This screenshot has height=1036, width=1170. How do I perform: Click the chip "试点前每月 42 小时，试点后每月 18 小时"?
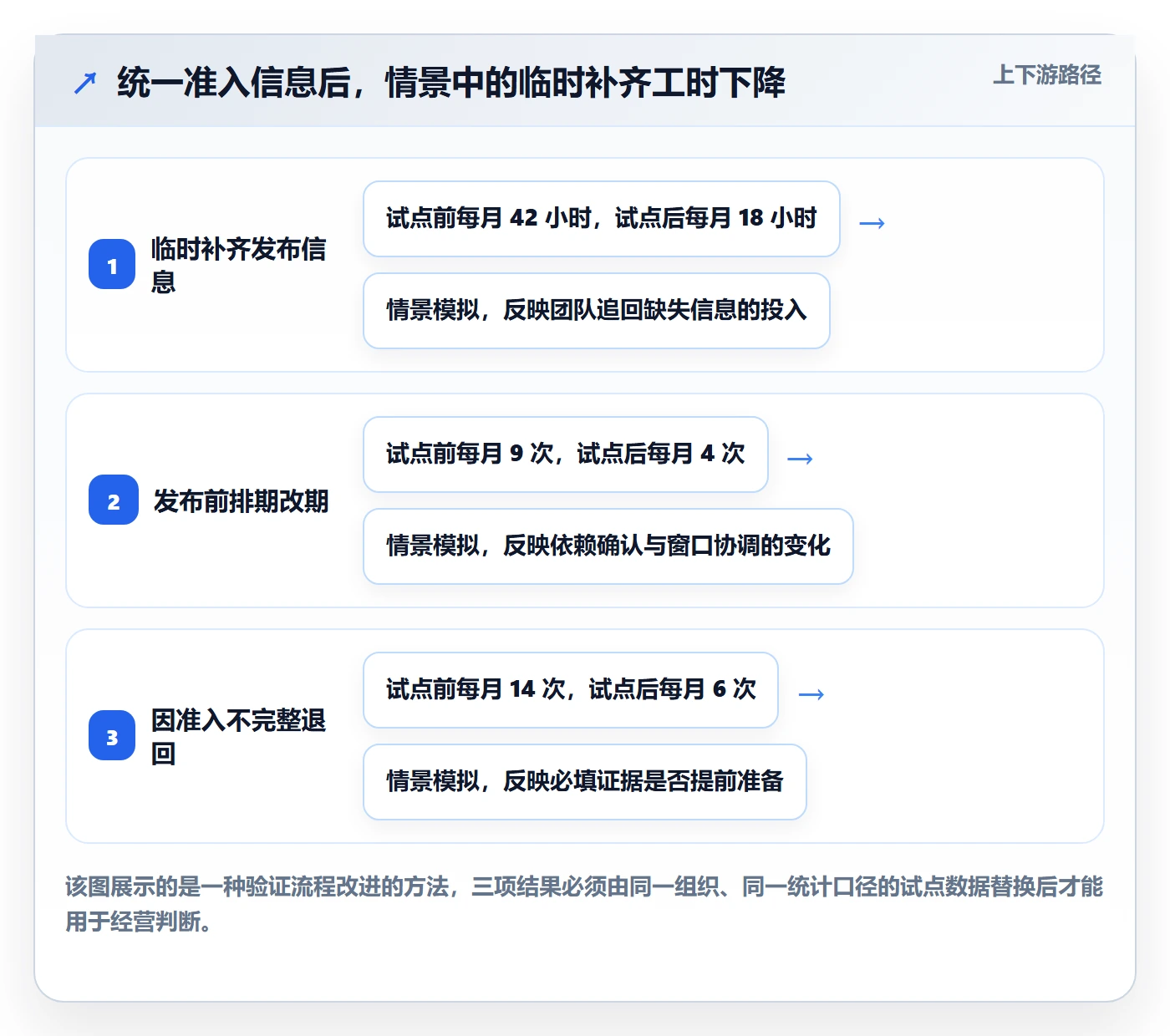click(602, 219)
